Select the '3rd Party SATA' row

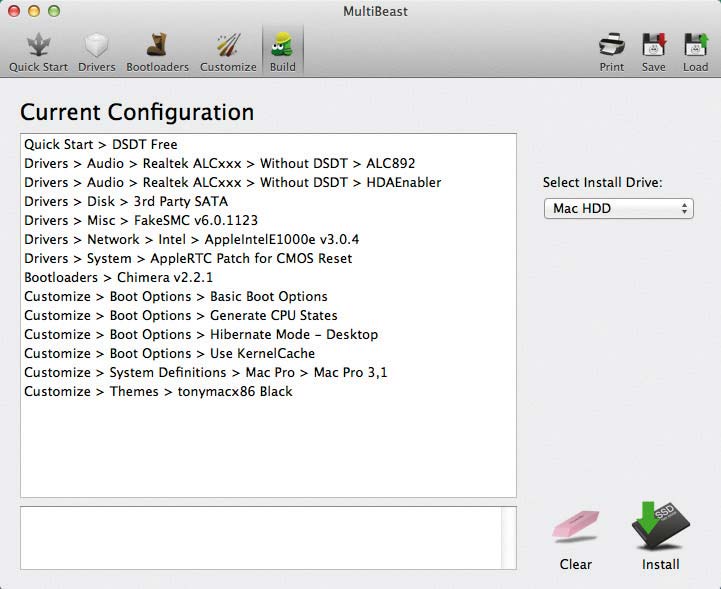click(268, 201)
